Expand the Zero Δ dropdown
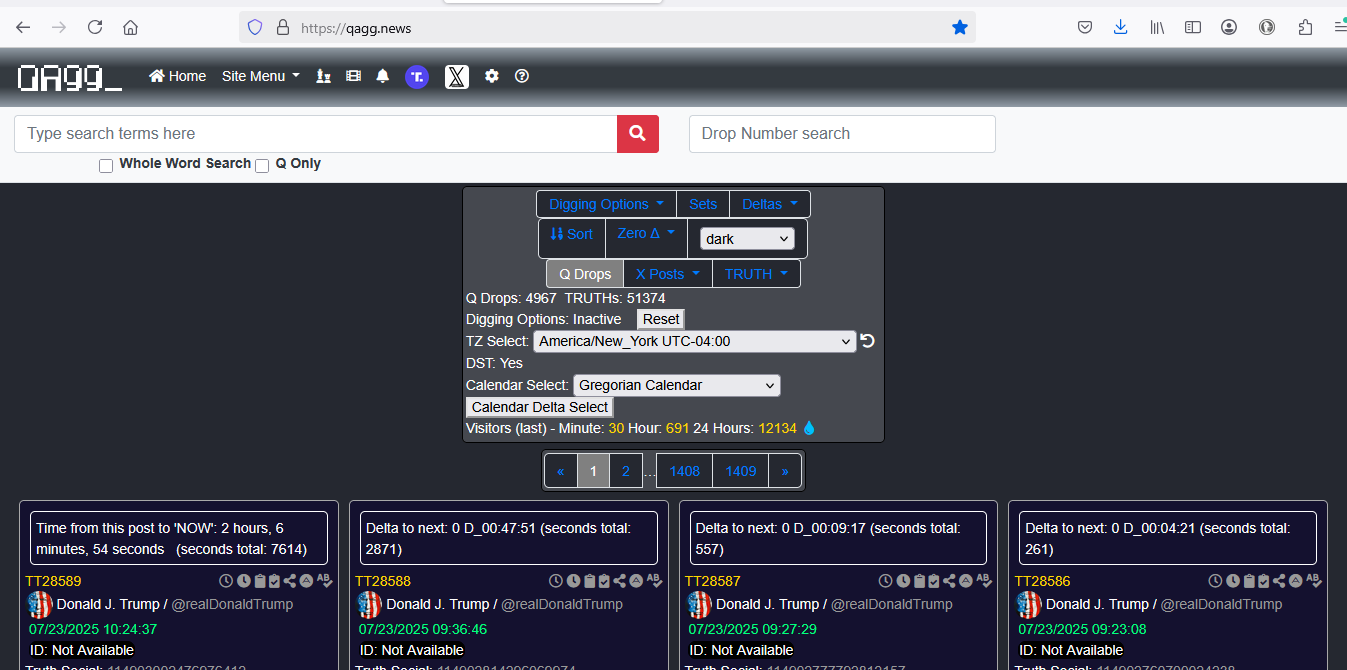The height and width of the screenshot is (670, 1347). 646,233
